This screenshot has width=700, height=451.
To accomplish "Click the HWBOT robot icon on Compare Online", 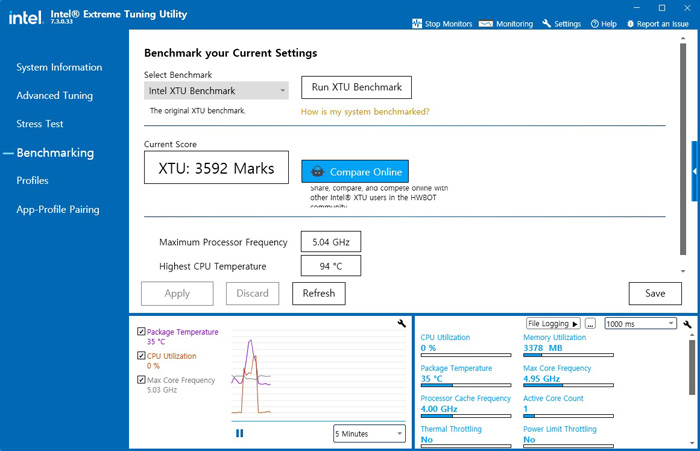I will [x=317, y=171].
